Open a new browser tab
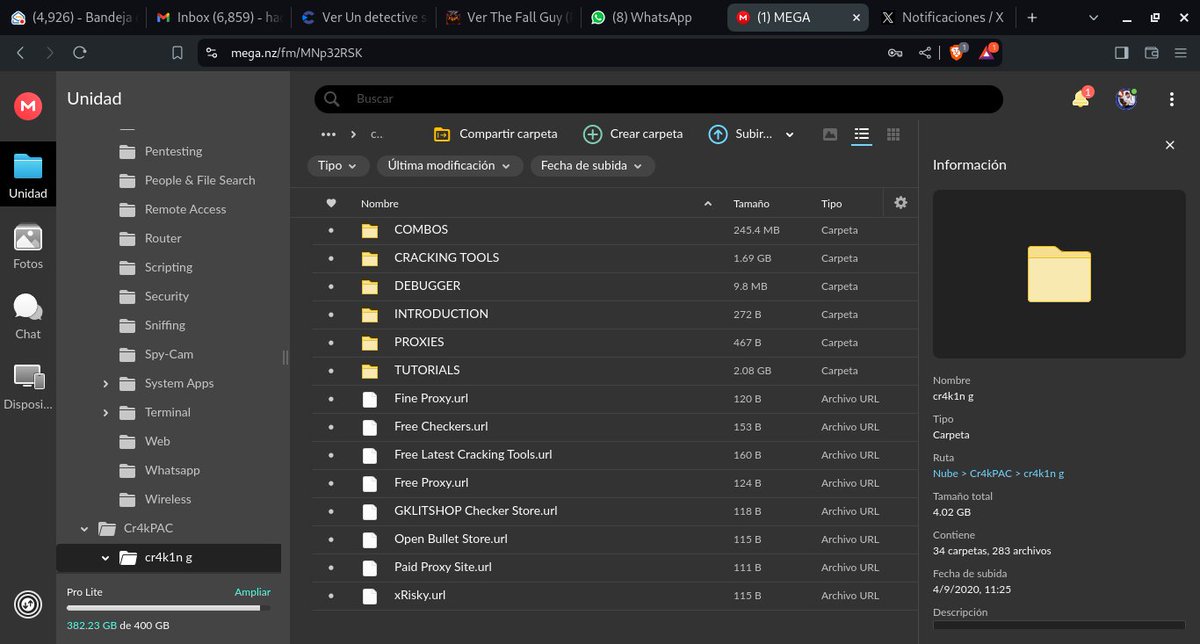The image size is (1200, 644). click(x=1032, y=17)
